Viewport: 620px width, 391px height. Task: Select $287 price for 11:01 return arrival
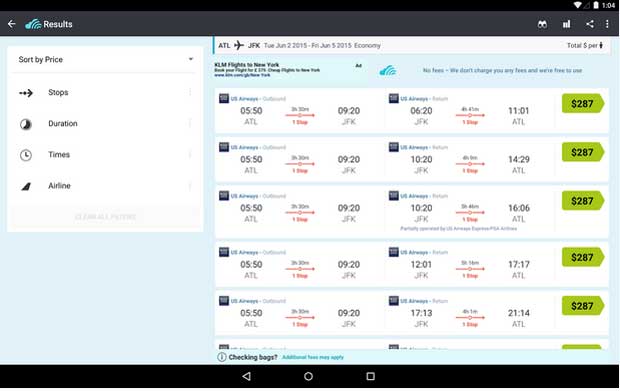tap(583, 104)
